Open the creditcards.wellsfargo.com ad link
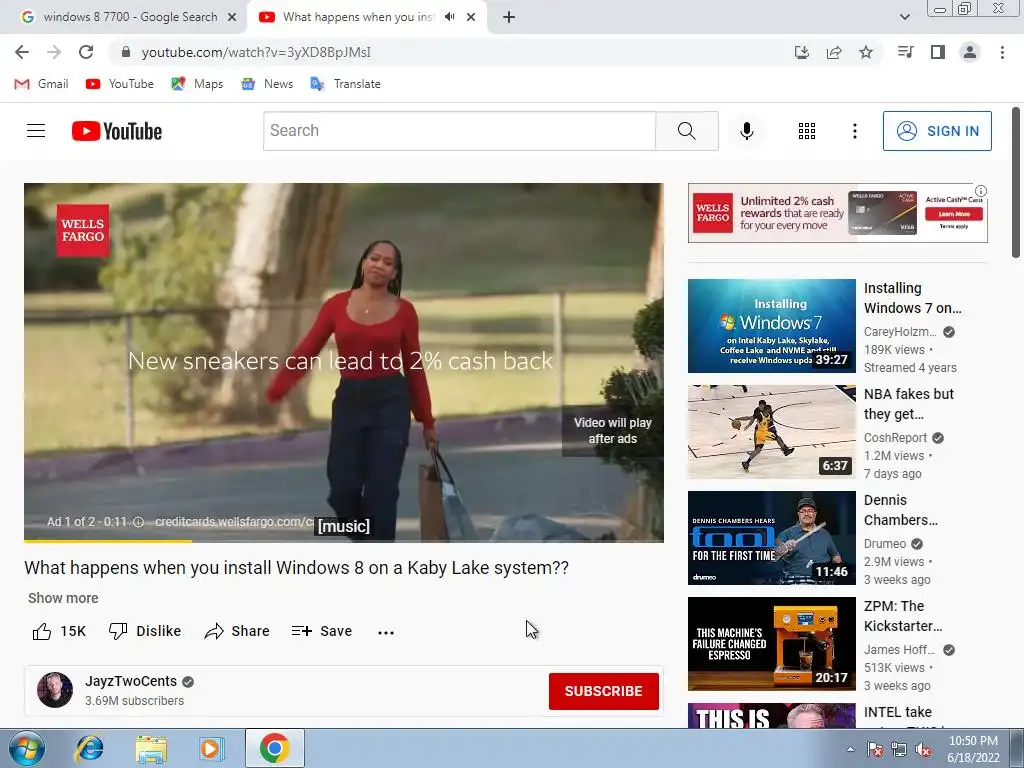 click(x=234, y=522)
